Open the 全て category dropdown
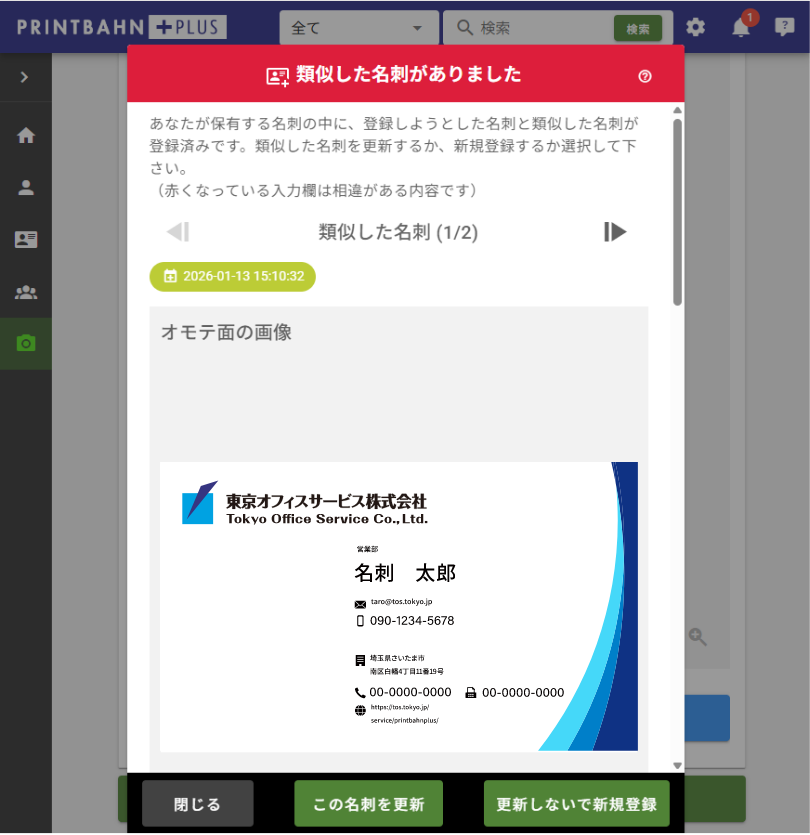Viewport: 810px width, 835px height. pyautogui.click(x=358, y=28)
